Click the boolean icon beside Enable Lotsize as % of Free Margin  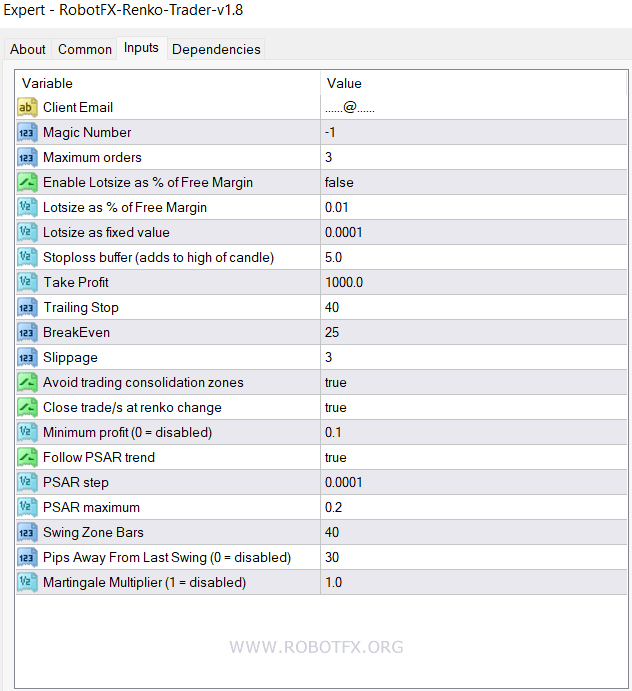27,182
